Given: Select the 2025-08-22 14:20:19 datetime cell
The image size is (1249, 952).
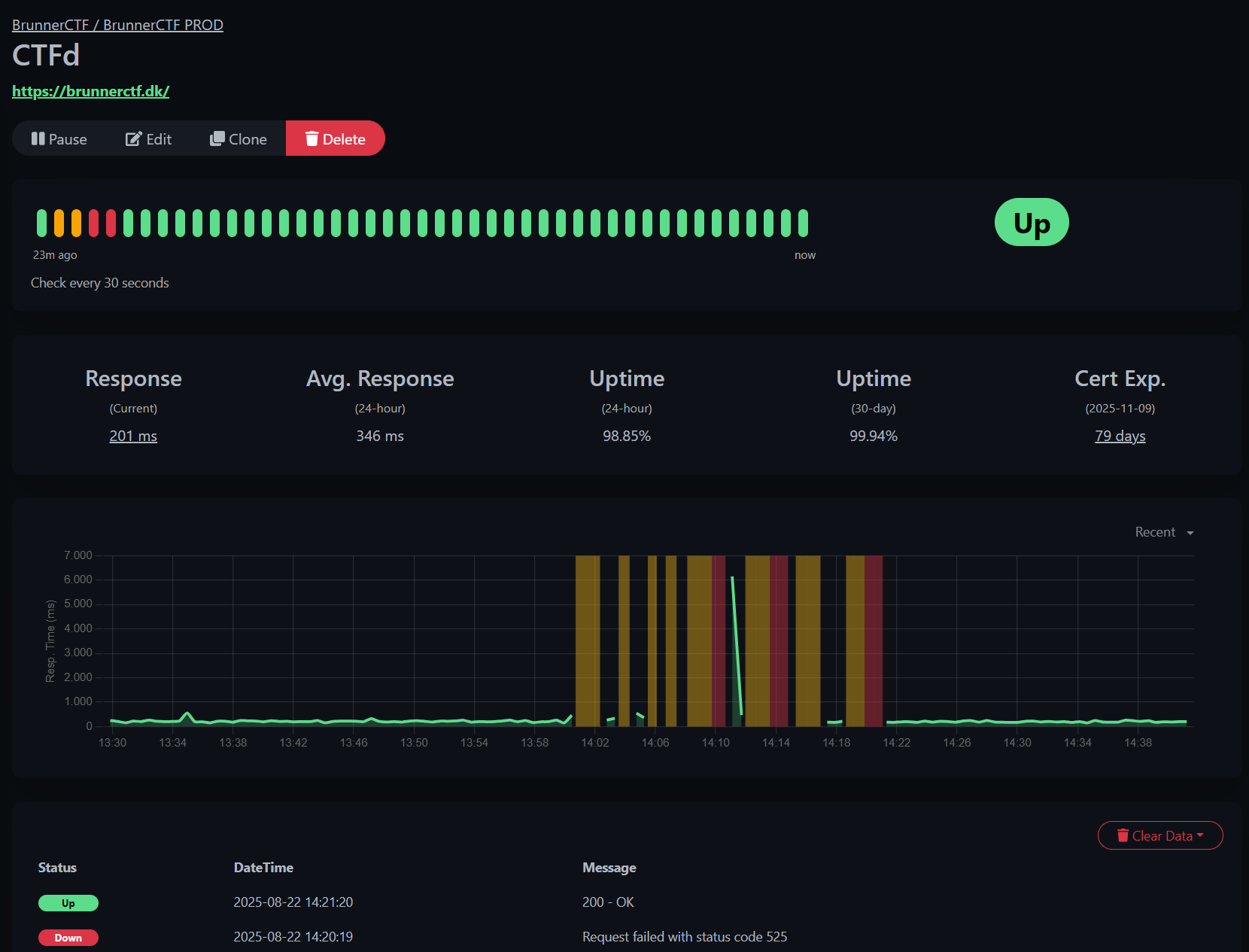Looking at the screenshot, I should pyautogui.click(x=293, y=936).
